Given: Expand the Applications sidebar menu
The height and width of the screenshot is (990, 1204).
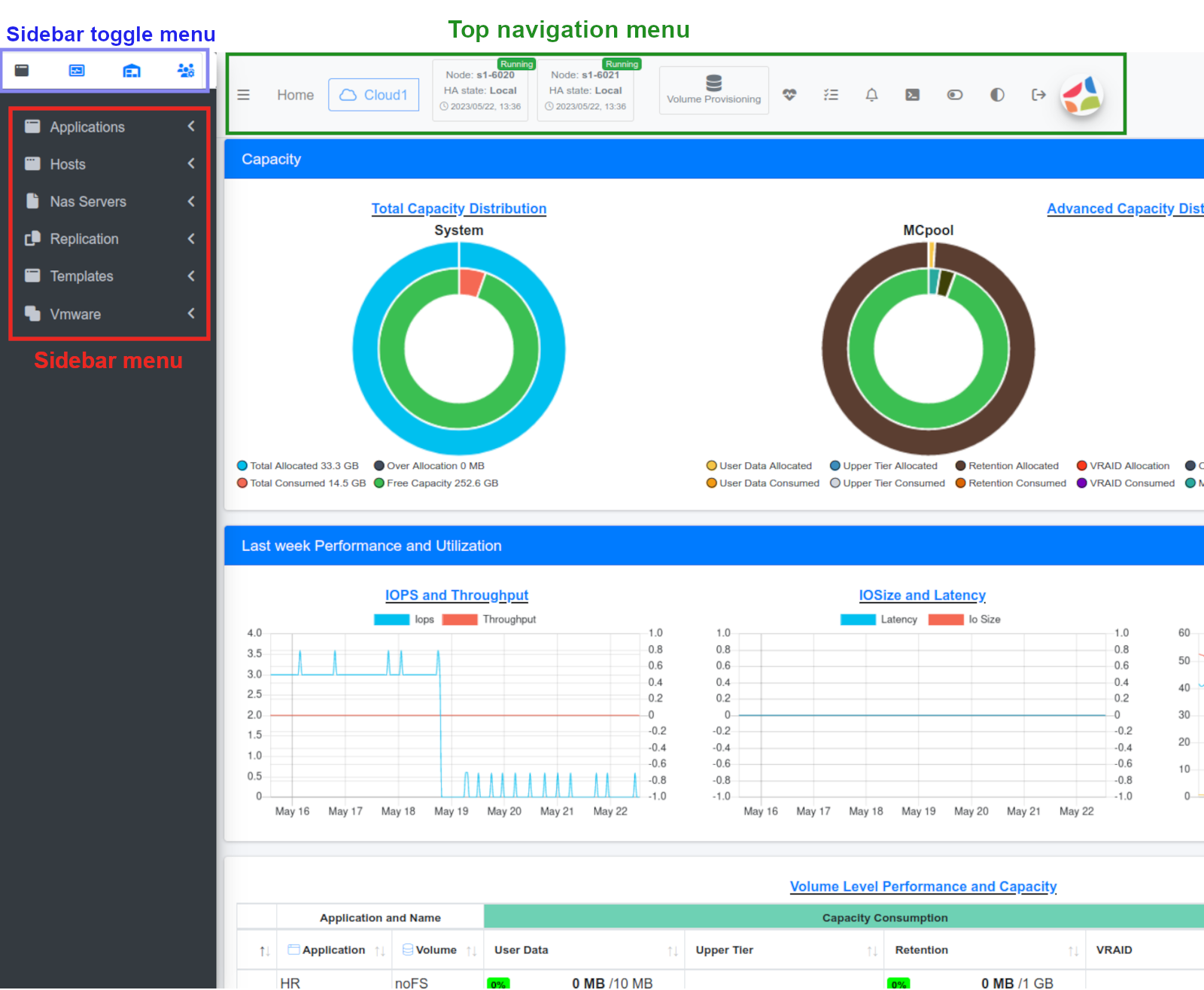Looking at the screenshot, I should coord(108,126).
